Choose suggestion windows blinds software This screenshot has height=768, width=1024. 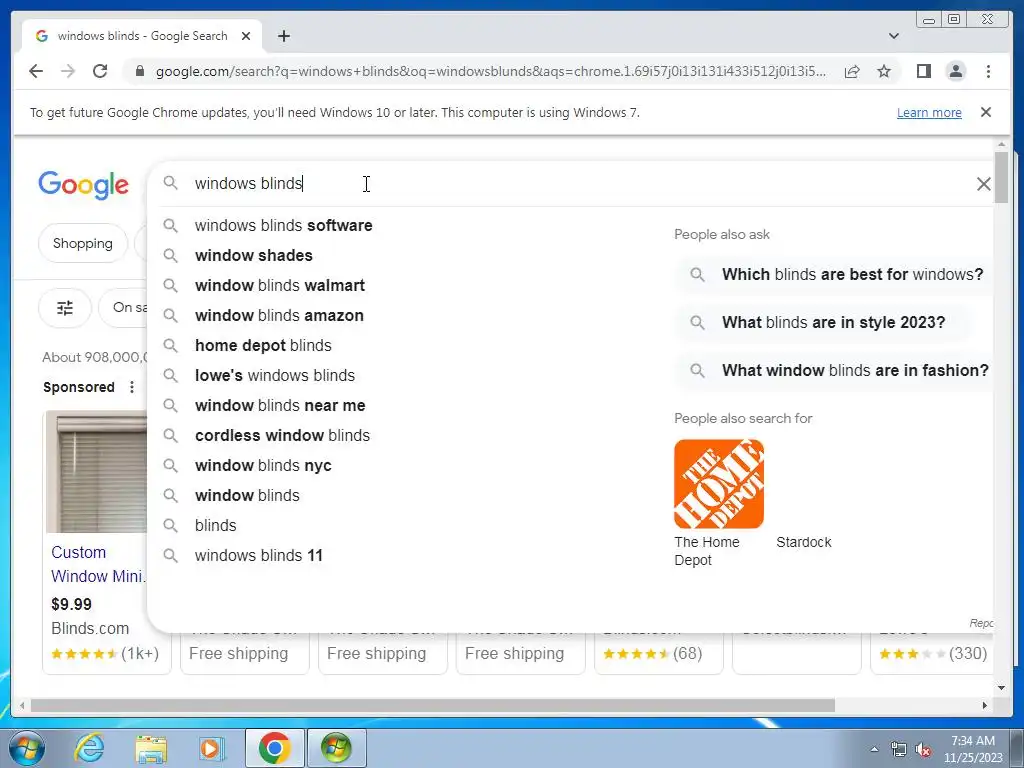[x=283, y=225]
